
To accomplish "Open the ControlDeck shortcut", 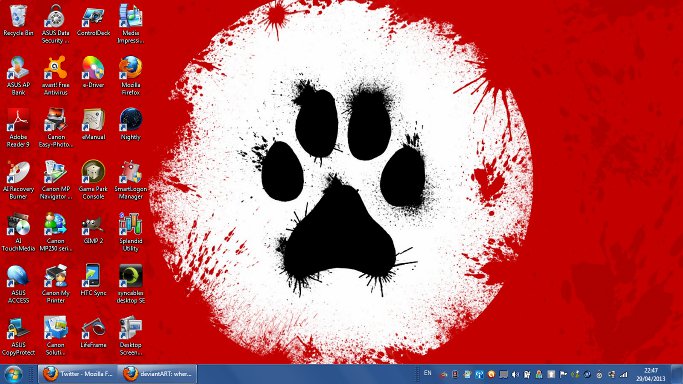I will click(x=93, y=21).
